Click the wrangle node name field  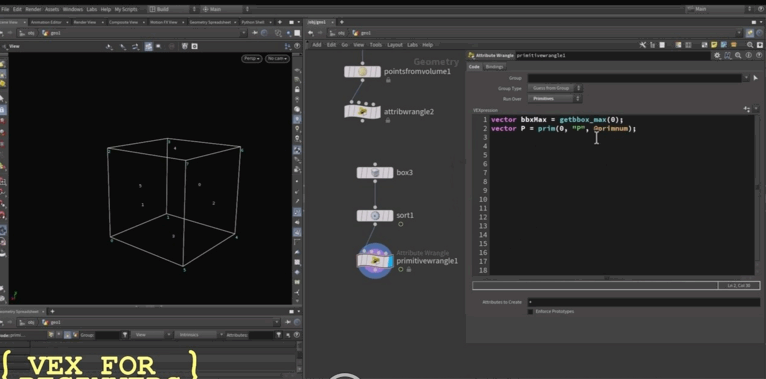coord(613,56)
